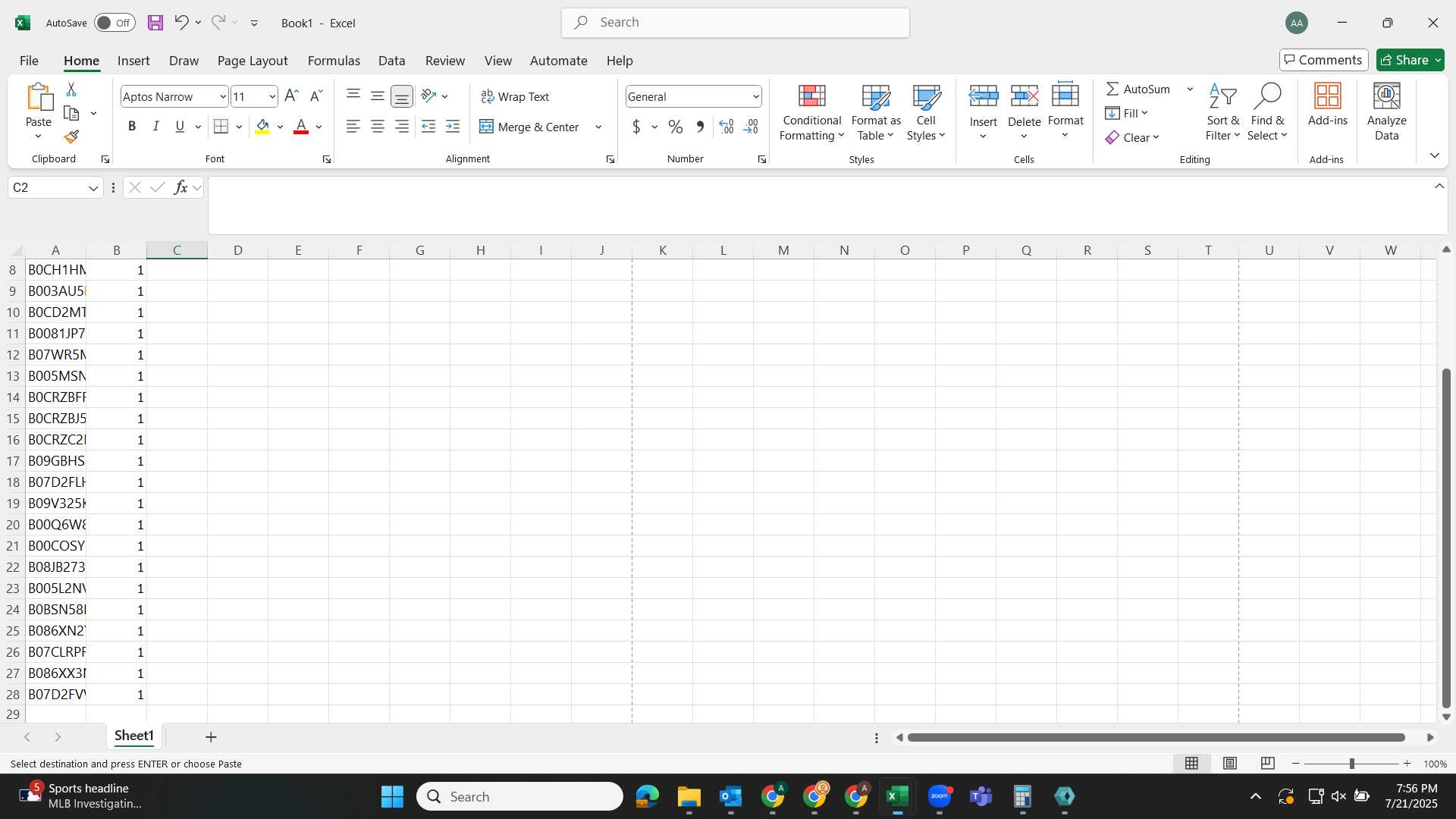Click AutoSum button
1456x819 pixels.
tap(1138, 89)
